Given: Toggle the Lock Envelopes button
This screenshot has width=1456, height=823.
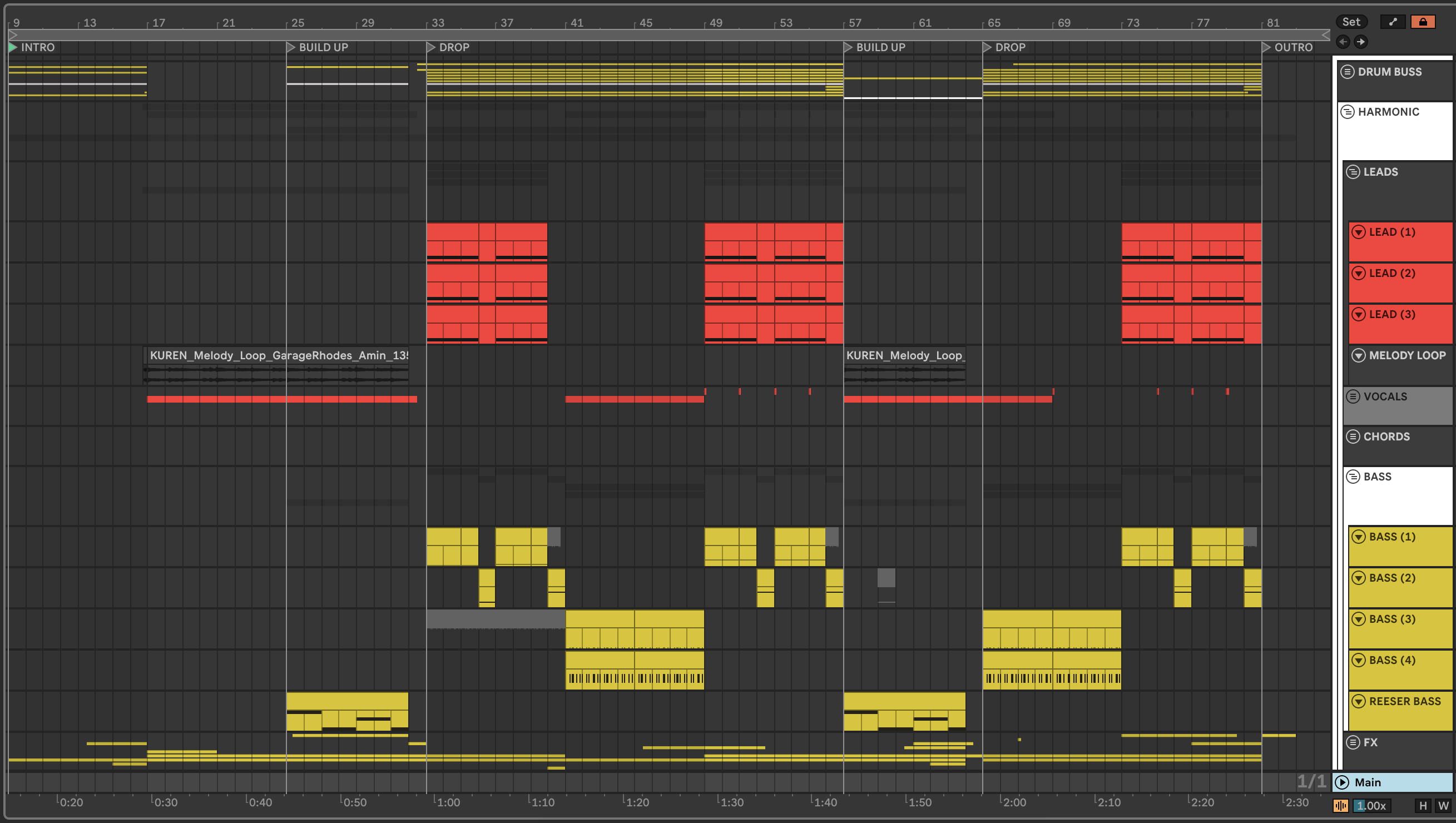Looking at the screenshot, I should coord(1423,22).
